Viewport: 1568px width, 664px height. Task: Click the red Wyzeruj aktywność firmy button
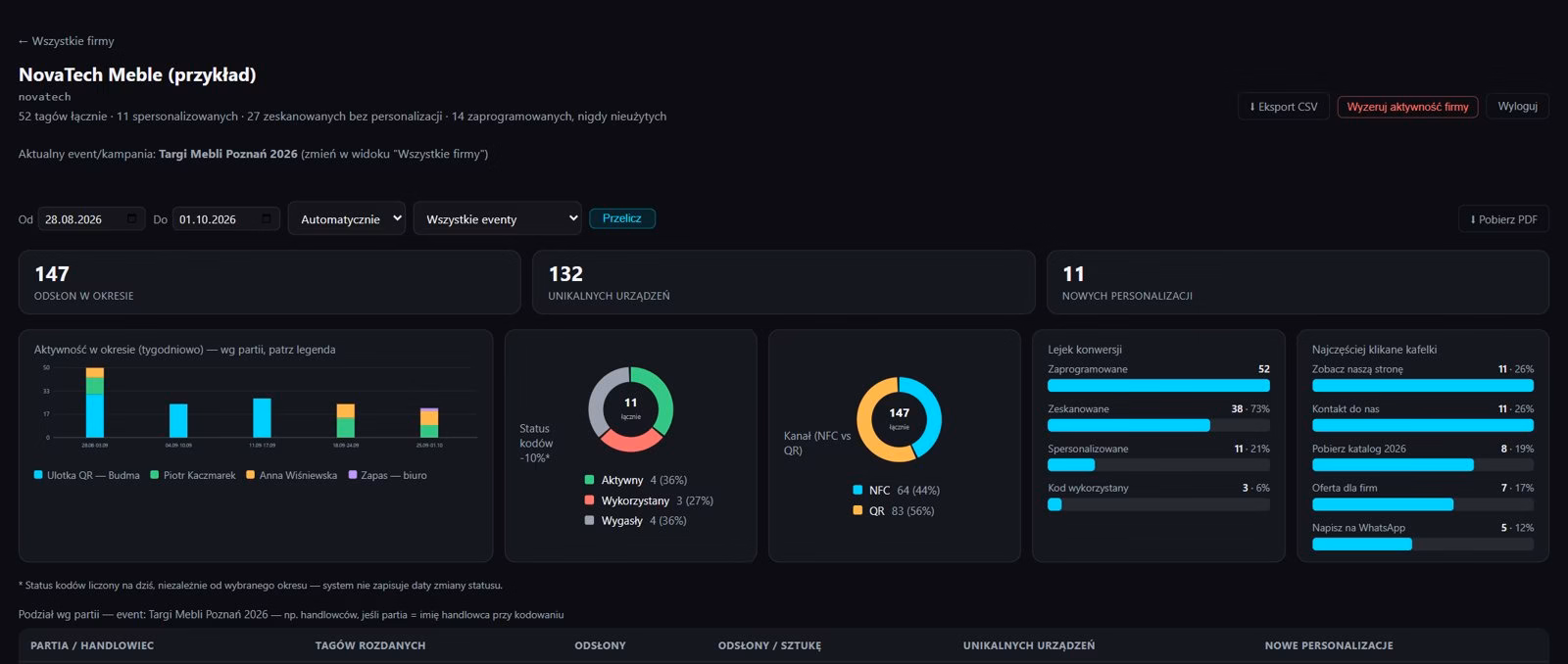[1407, 107]
